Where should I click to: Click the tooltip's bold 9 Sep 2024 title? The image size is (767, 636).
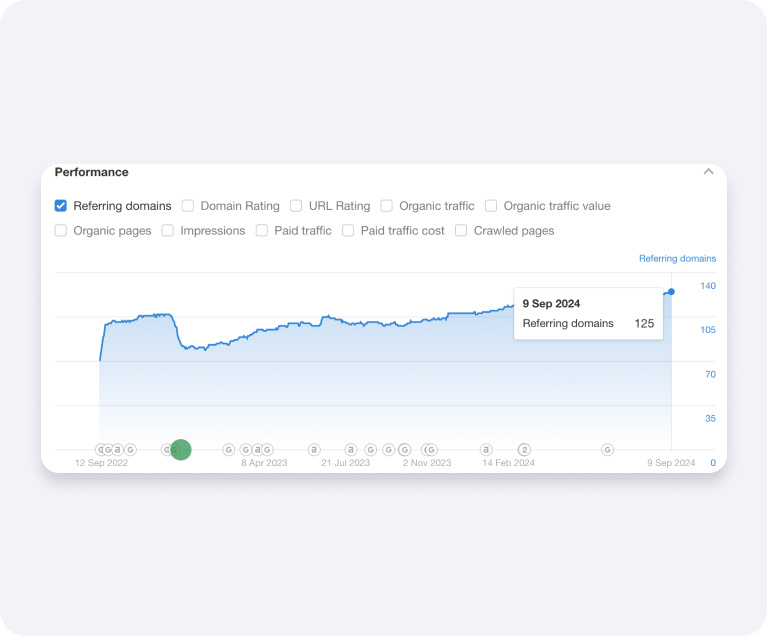551,303
